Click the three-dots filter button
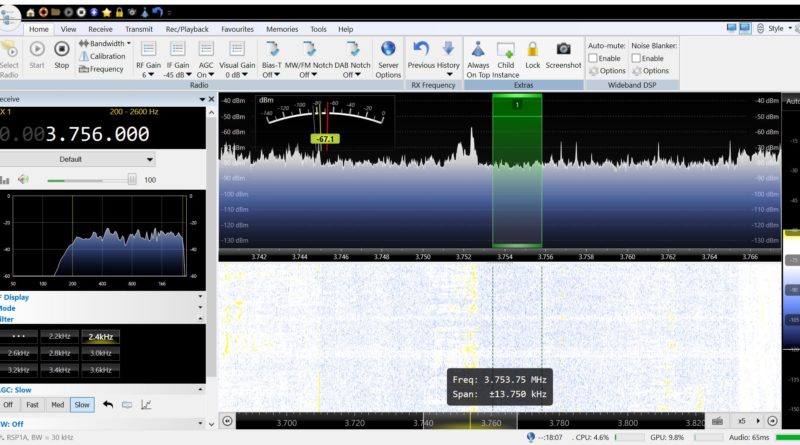This screenshot has width=800, height=445. [x=18, y=336]
